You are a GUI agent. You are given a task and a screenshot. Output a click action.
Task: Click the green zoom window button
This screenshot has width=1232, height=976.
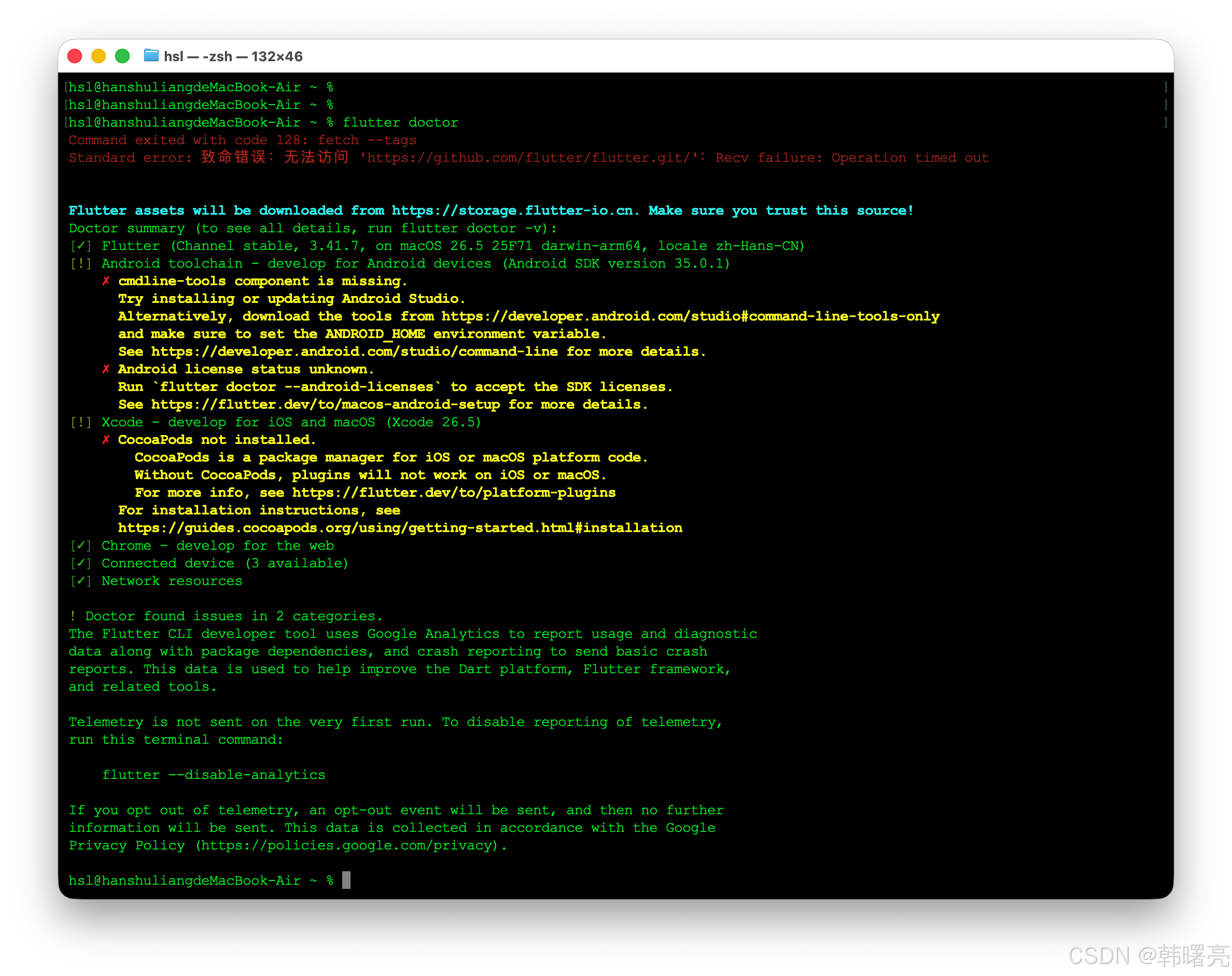(122, 56)
